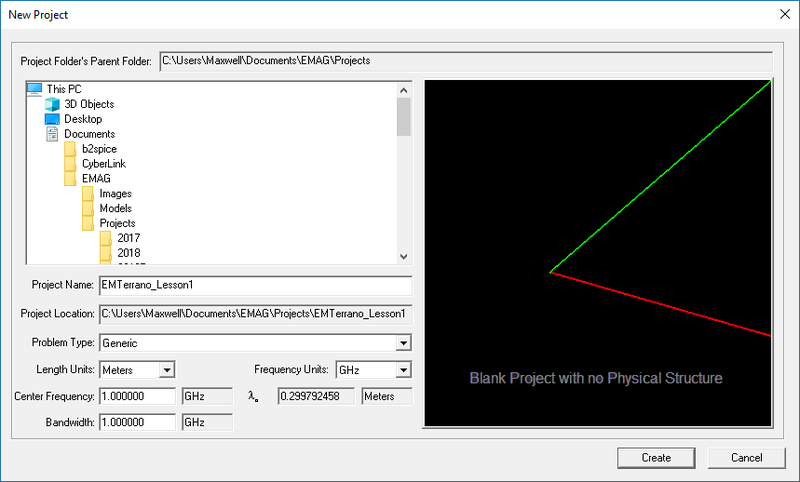
Task: Click the Images folder icon
Action: (x=88, y=194)
